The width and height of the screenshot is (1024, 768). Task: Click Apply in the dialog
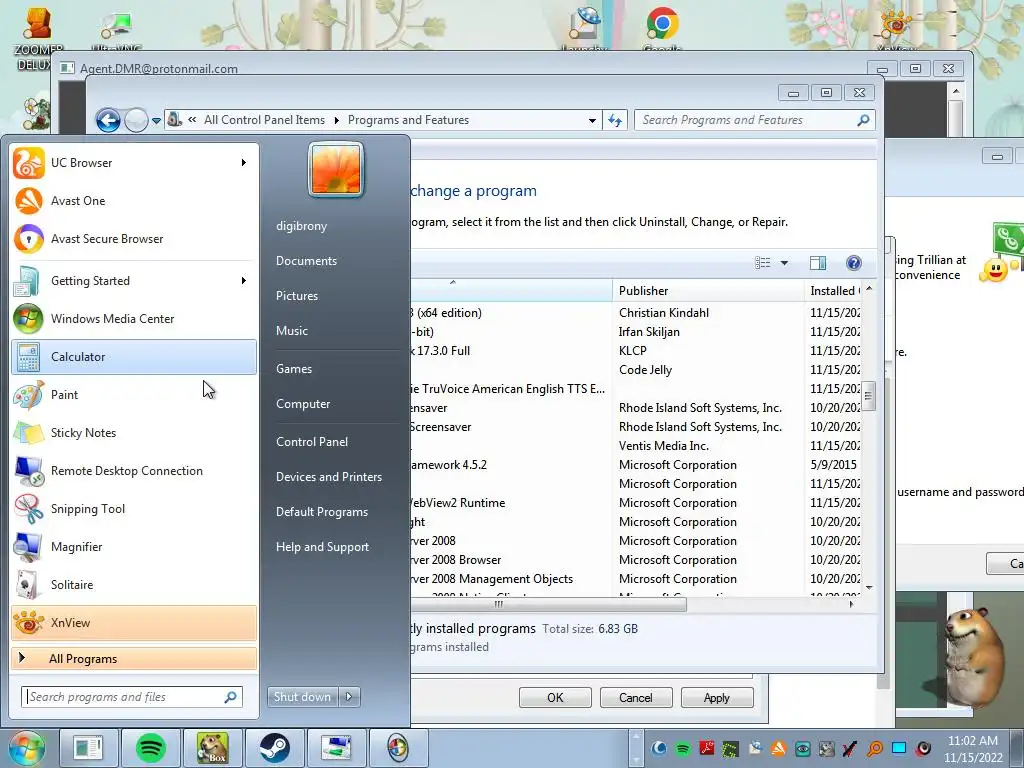point(716,697)
